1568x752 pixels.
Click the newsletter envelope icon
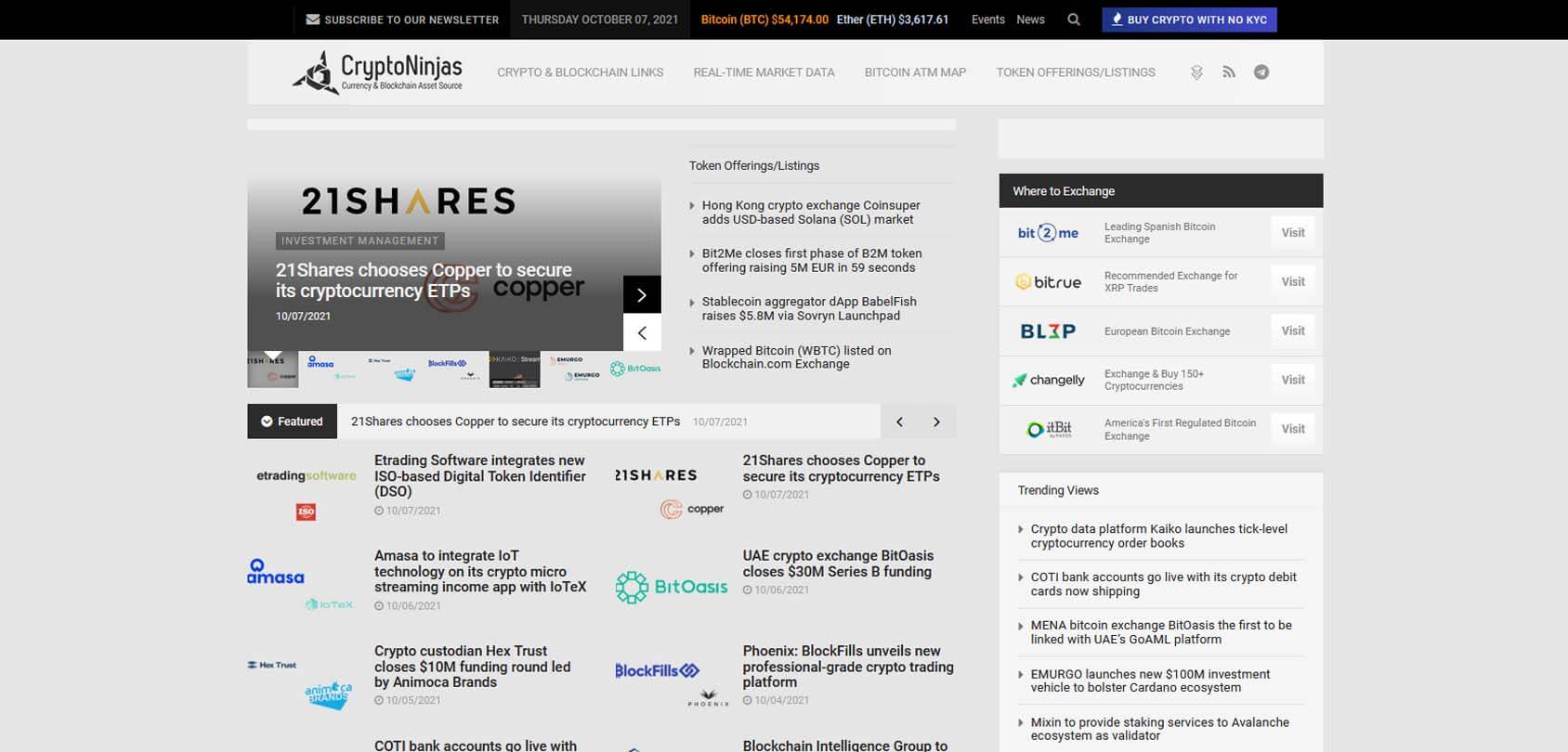click(313, 19)
